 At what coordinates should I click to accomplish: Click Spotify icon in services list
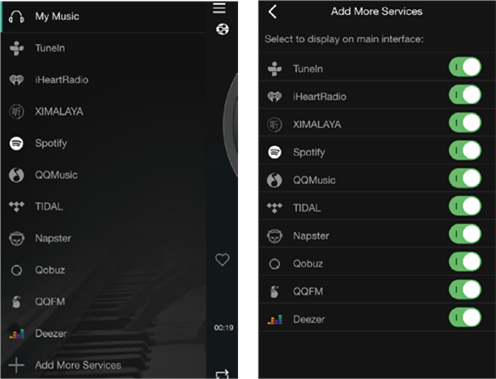[275, 152]
